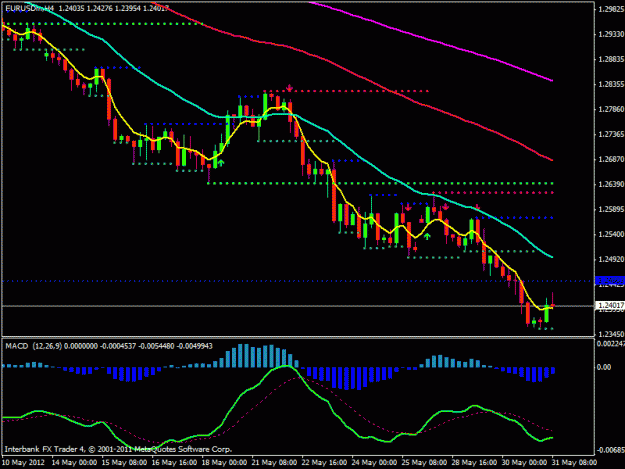625x469 pixels.
Task: Click the 1.26870 price axis label
Action: (611, 159)
